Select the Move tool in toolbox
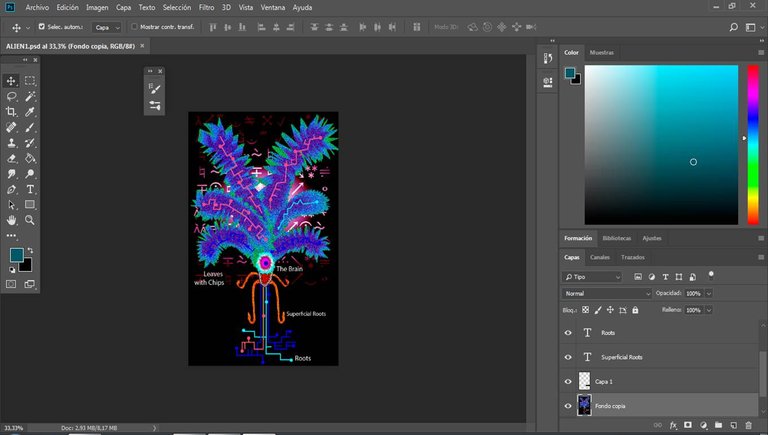The image size is (768, 435). tap(11, 81)
